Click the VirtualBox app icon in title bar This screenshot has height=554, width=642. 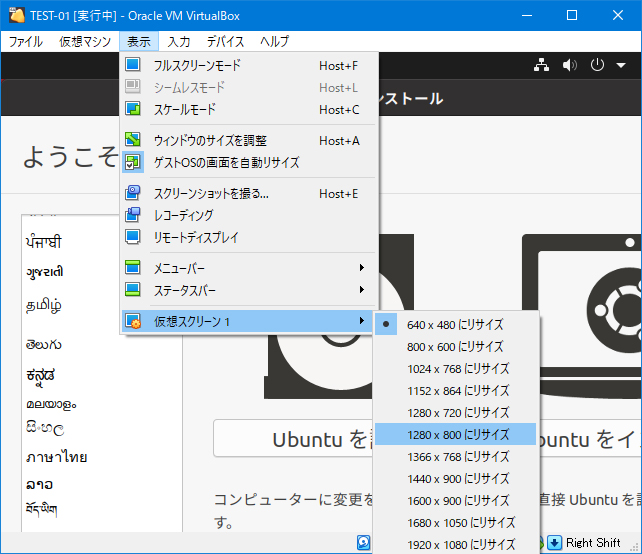click(x=17, y=15)
